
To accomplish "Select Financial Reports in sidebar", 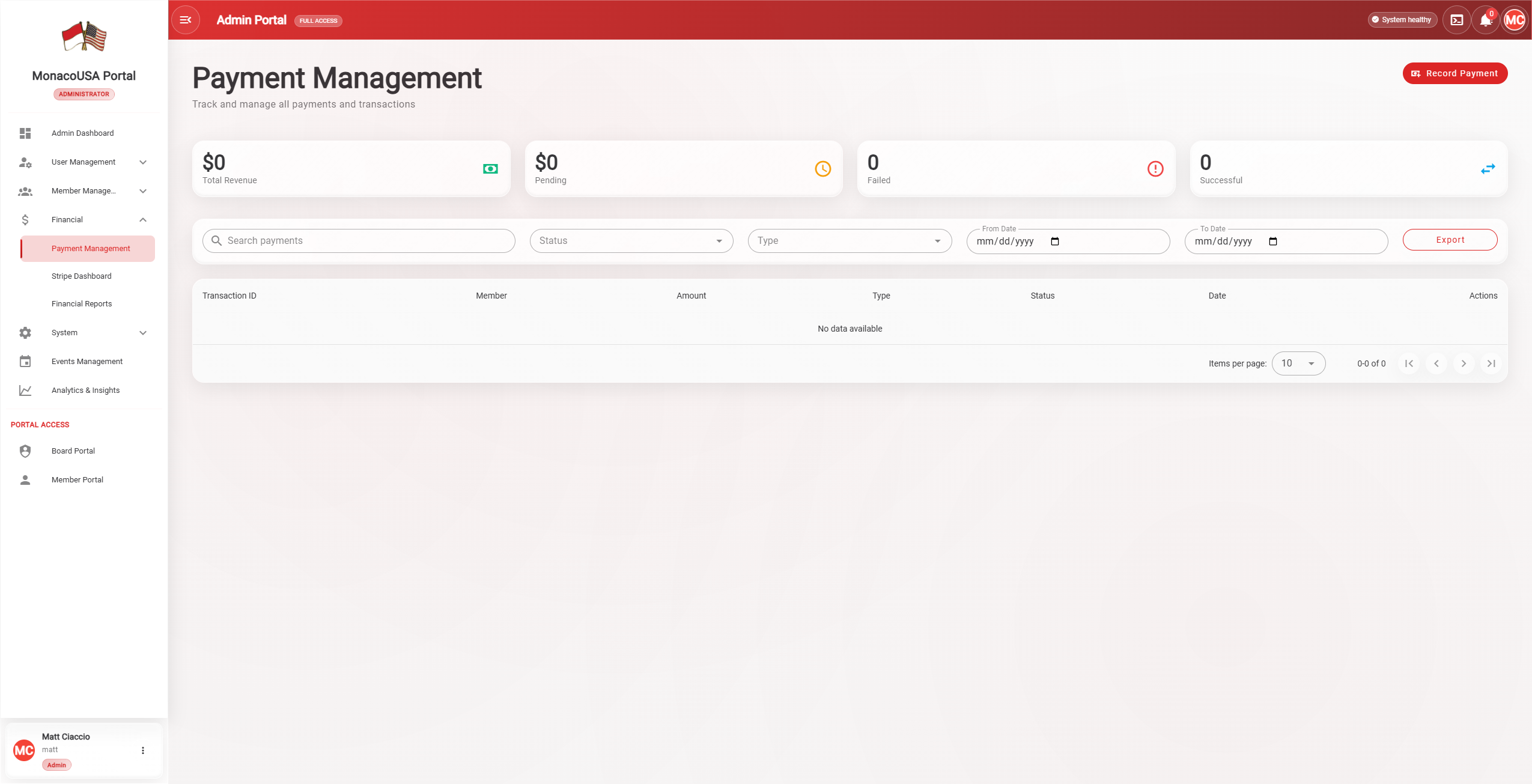I will tap(82, 304).
